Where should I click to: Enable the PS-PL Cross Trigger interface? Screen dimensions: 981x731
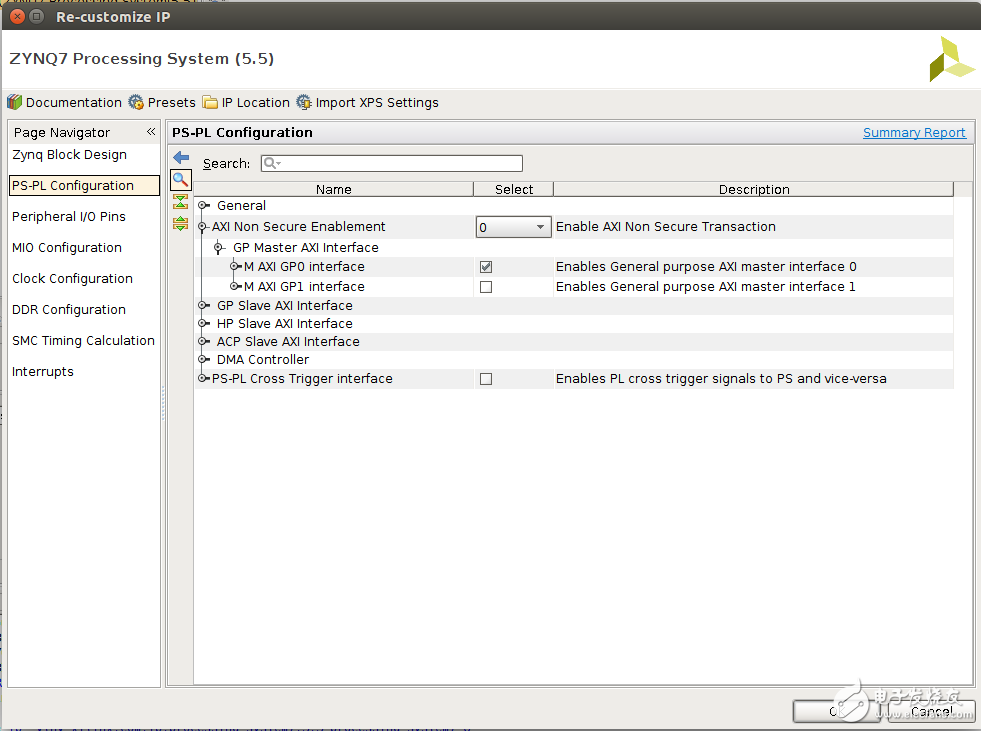point(486,378)
